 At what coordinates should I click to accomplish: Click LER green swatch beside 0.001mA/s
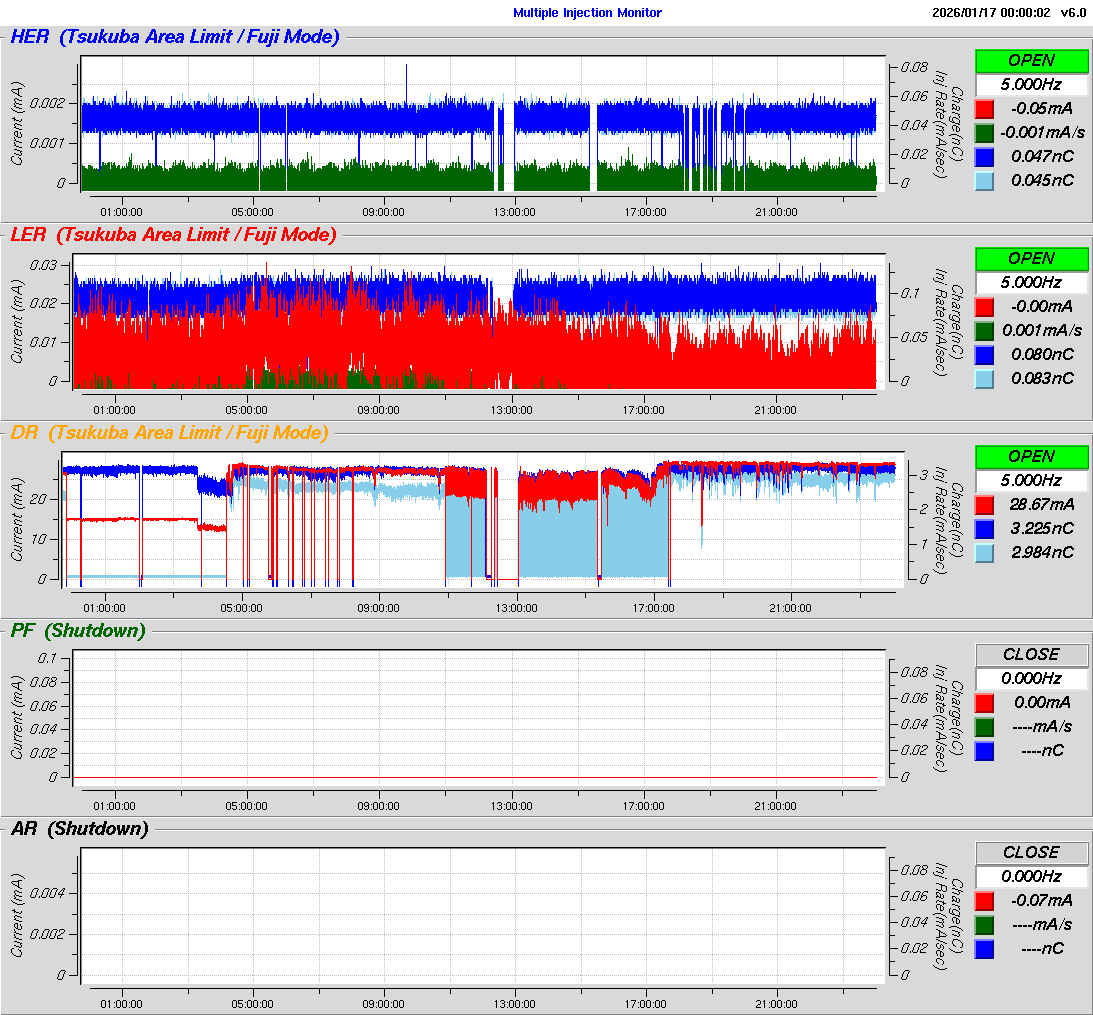984,331
